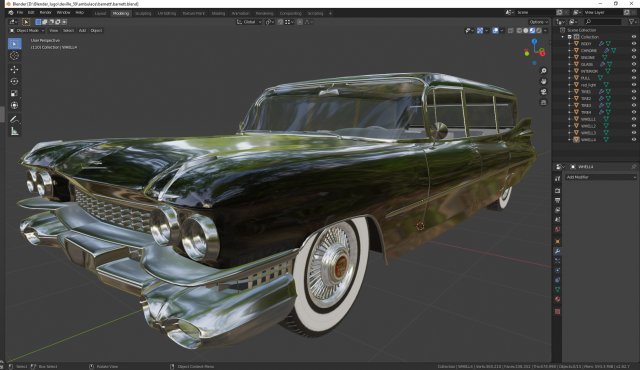Select the WHELL1 object in outliner

(x=588, y=119)
